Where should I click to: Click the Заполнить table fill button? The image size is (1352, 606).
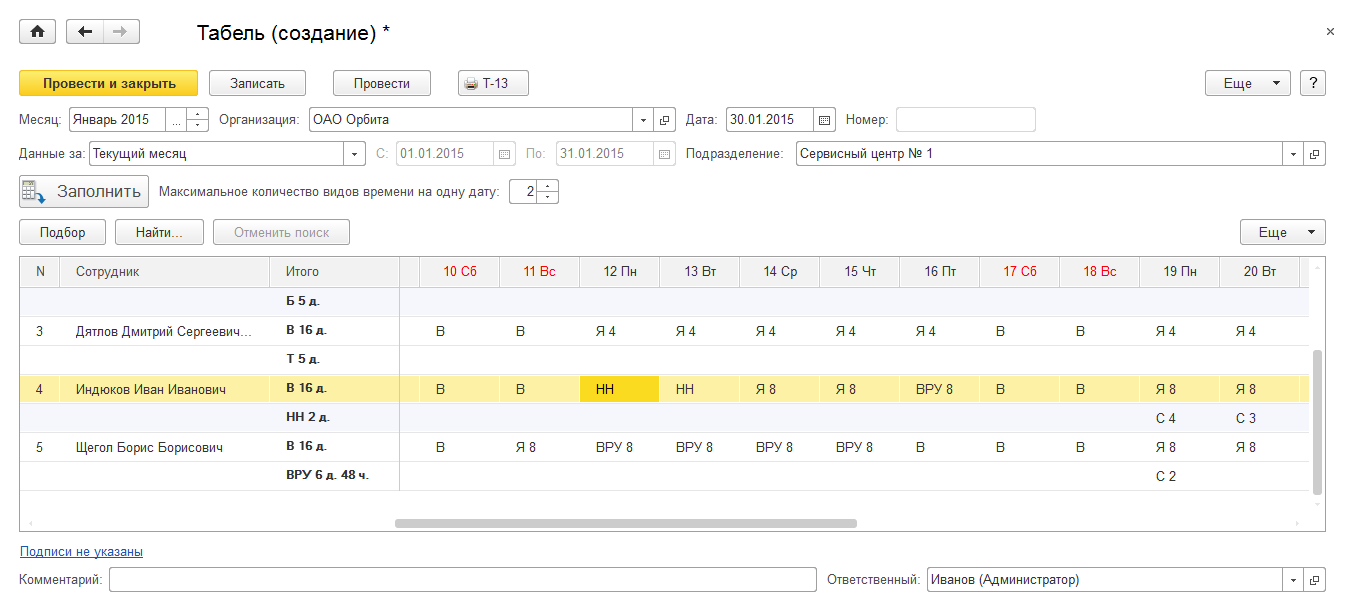84,191
